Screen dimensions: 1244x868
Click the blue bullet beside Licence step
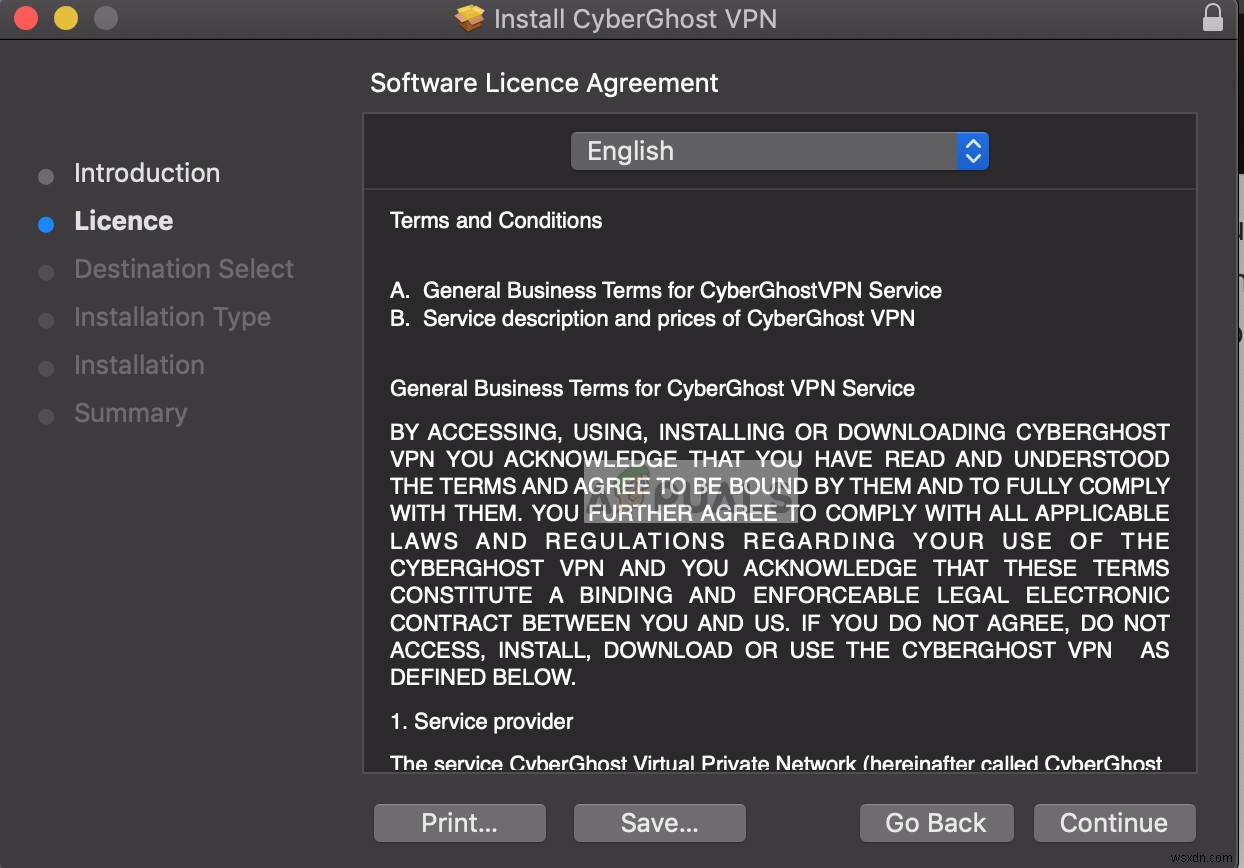46,224
